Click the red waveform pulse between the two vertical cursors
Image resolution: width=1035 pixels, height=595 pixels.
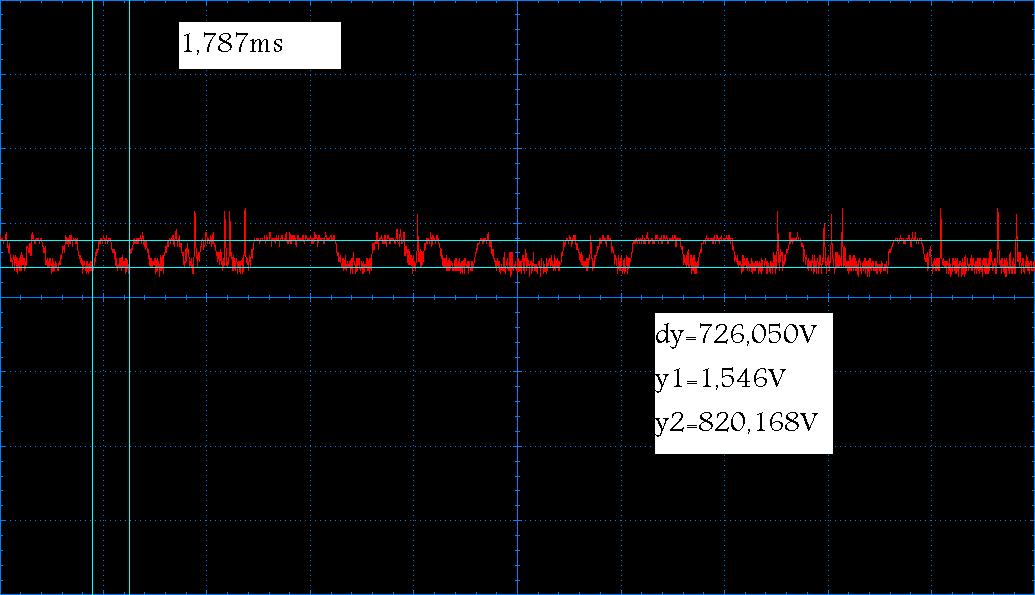point(108,242)
